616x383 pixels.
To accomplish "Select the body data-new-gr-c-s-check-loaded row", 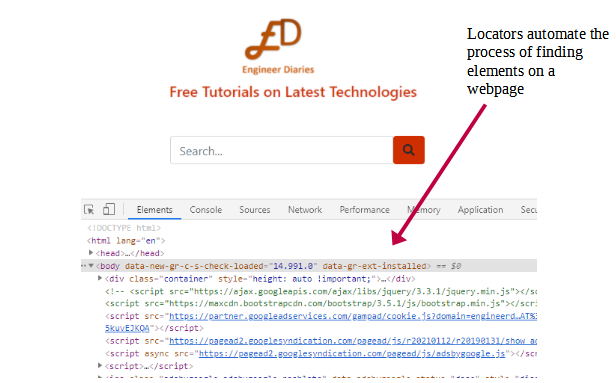I will (x=309, y=266).
